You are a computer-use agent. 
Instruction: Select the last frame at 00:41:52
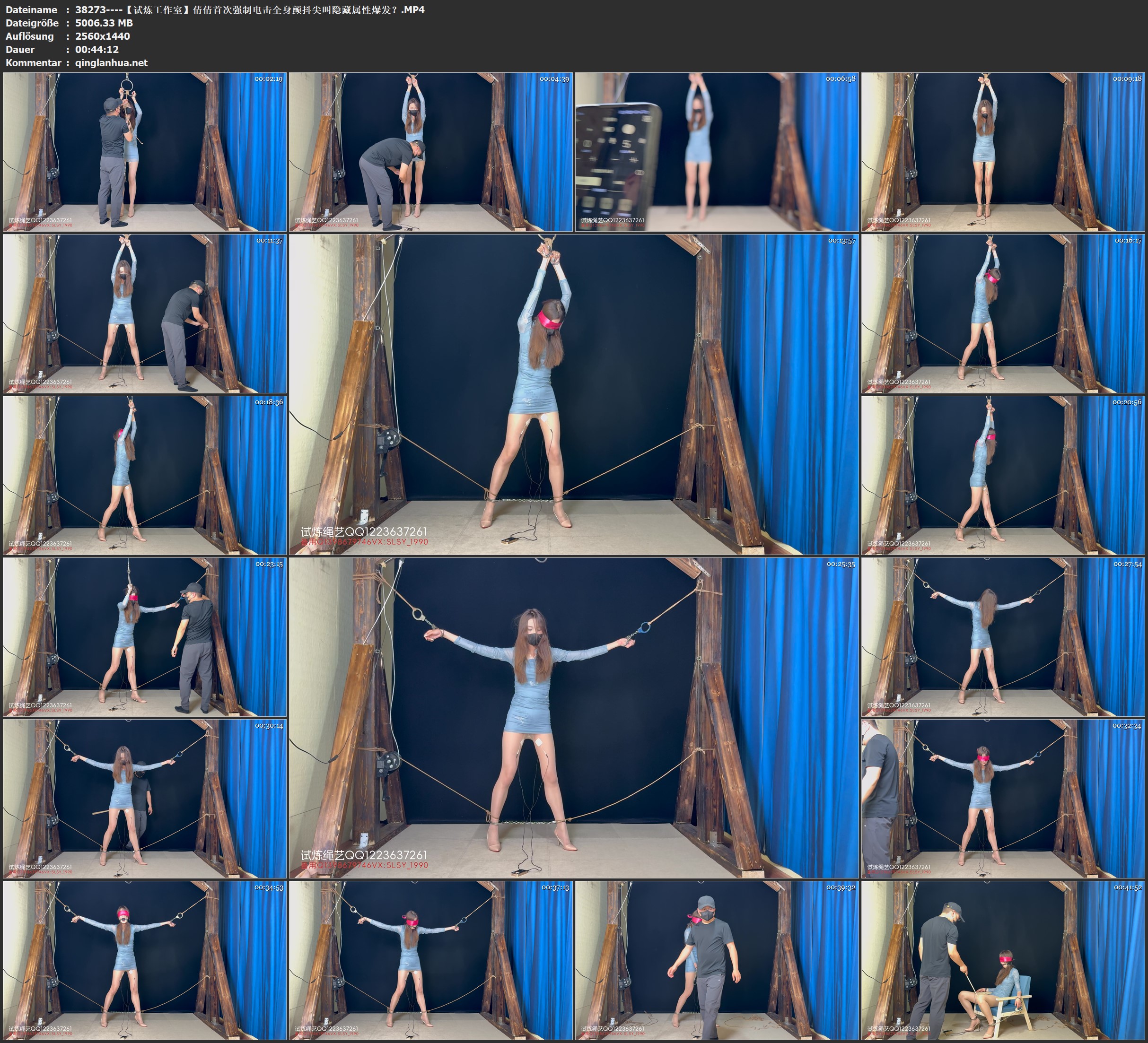coord(1003,960)
